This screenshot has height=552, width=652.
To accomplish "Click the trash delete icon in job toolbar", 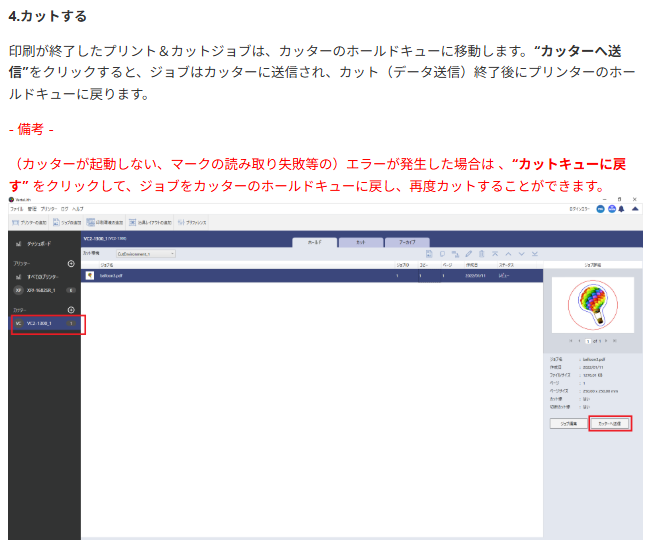I will point(481,254).
